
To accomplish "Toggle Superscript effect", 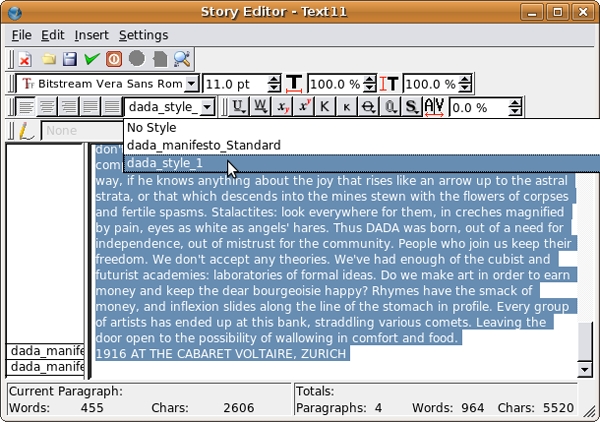I will [304, 107].
